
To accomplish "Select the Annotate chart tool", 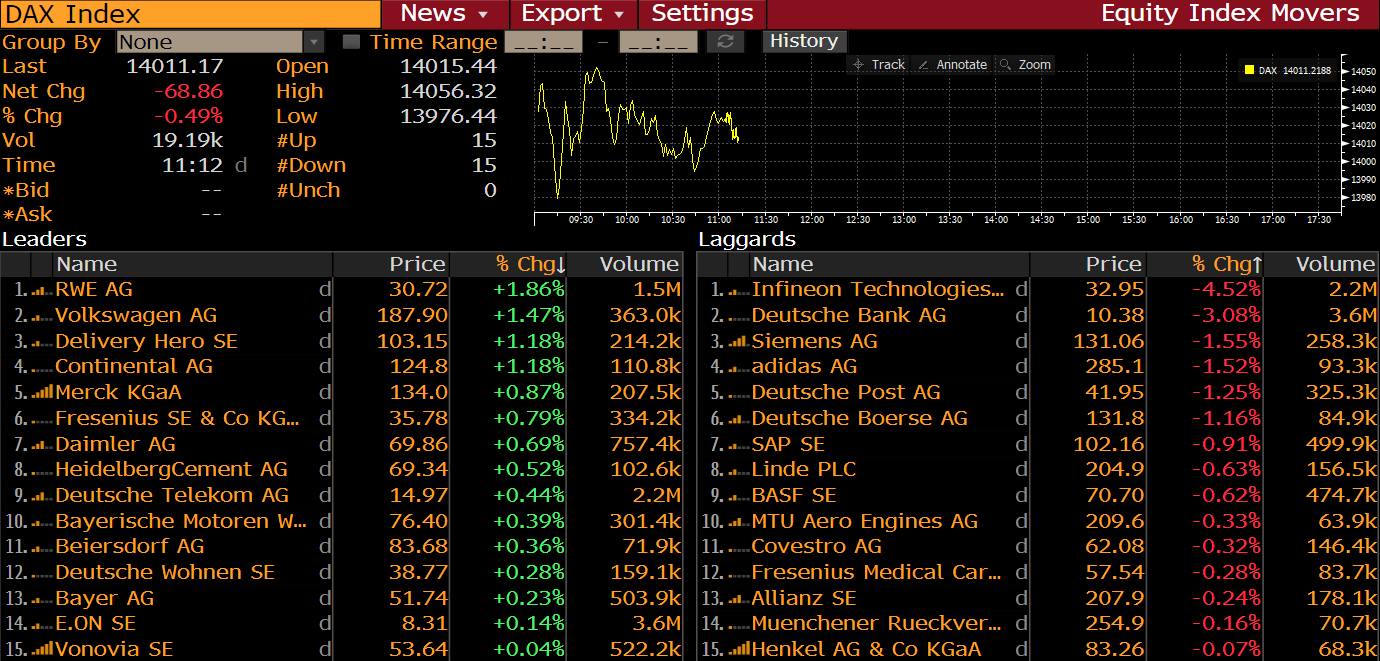I will 951,65.
